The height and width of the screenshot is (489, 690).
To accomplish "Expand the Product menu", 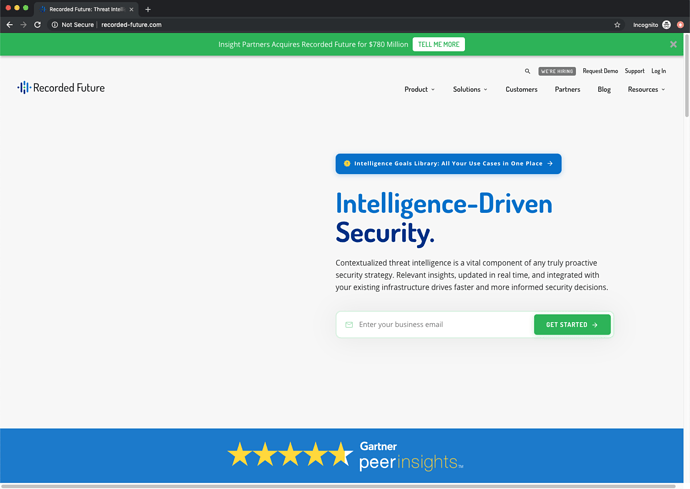I will pos(419,89).
